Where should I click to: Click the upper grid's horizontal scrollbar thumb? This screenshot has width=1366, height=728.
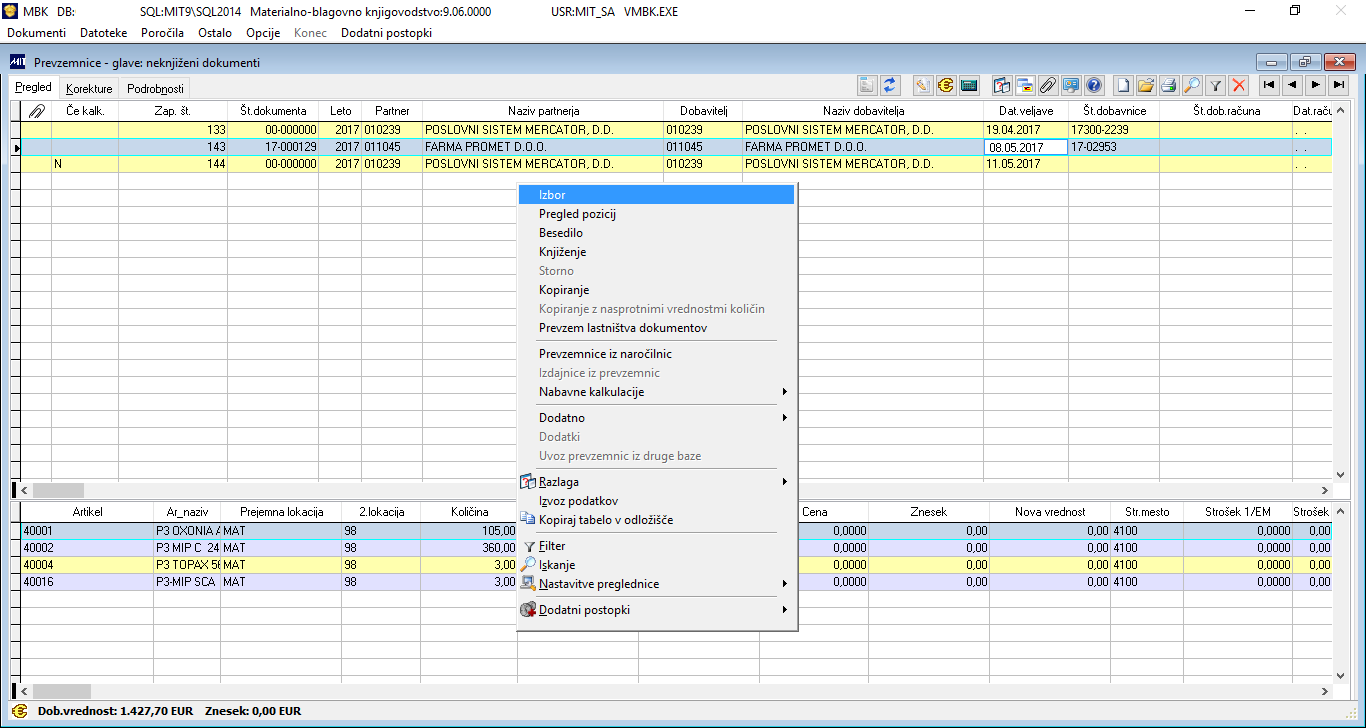tap(59, 491)
